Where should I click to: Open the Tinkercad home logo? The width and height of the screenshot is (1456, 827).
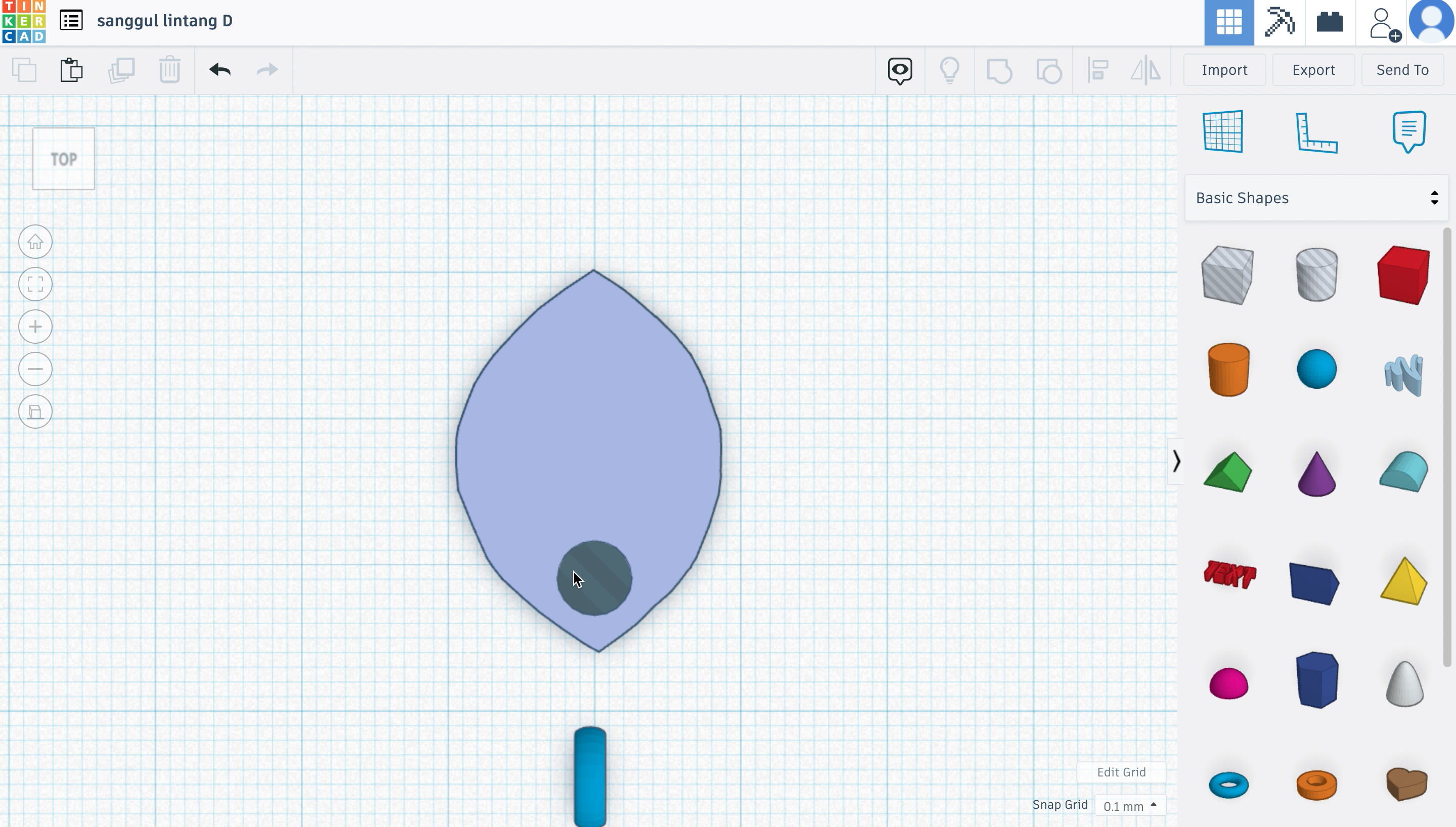[x=24, y=22]
